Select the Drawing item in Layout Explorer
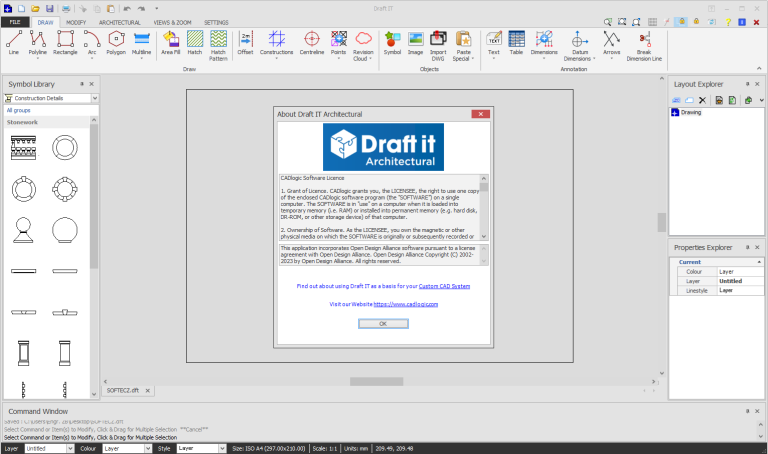This screenshot has width=768, height=454. tap(691, 112)
